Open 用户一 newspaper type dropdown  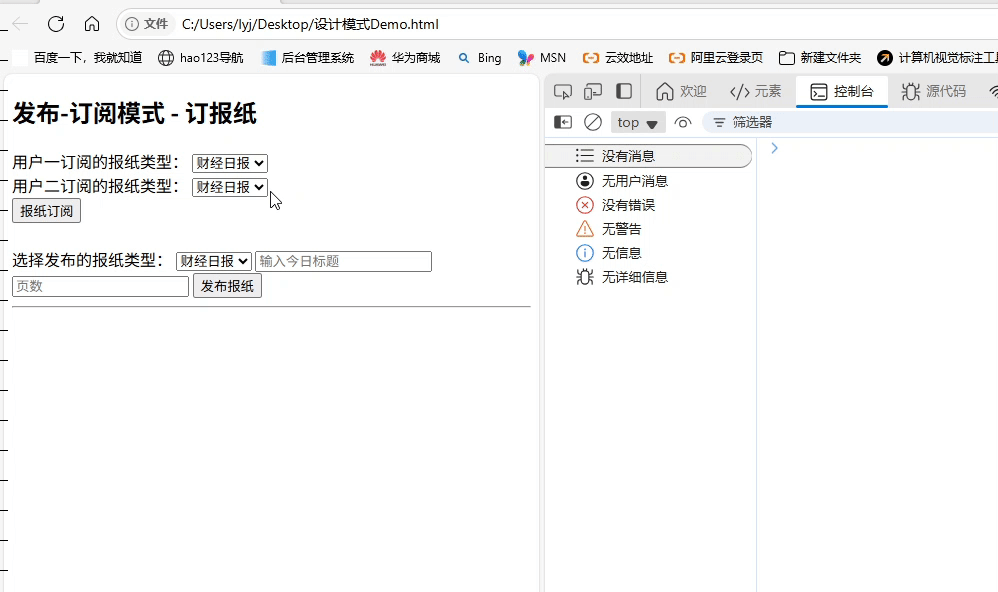point(230,163)
